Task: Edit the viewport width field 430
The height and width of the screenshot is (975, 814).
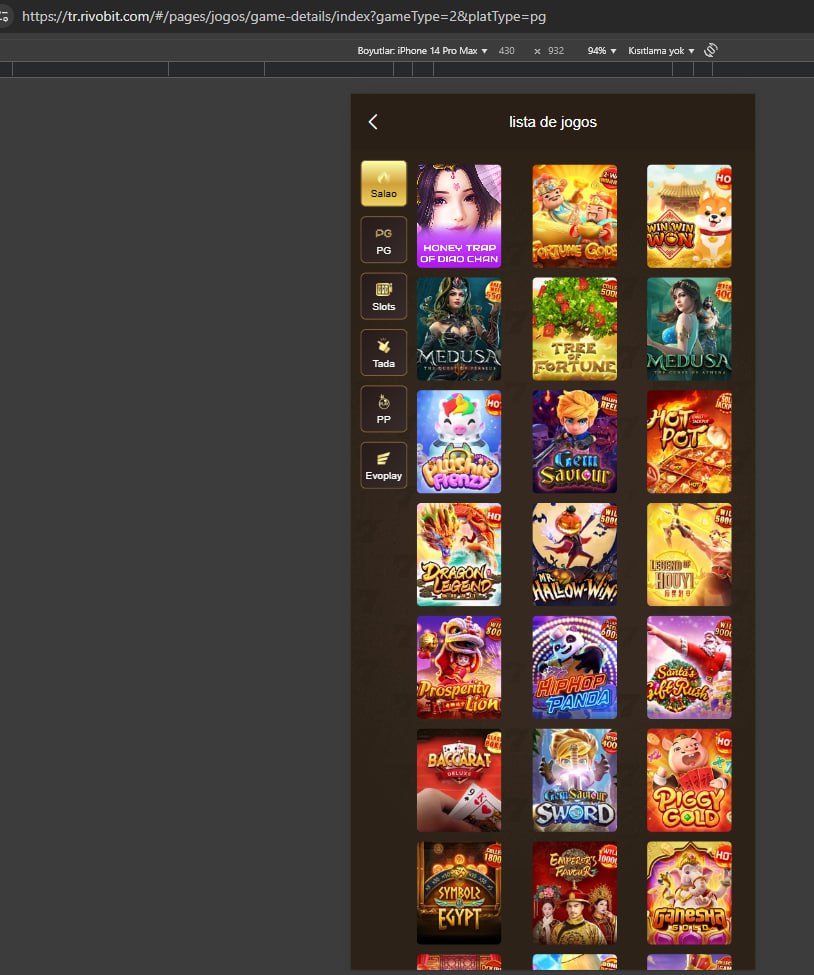Action: click(507, 51)
